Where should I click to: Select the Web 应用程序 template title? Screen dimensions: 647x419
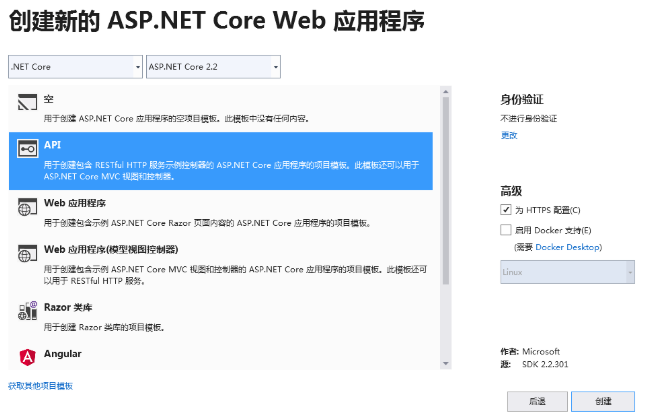pyautogui.click(x=75, y=203)
